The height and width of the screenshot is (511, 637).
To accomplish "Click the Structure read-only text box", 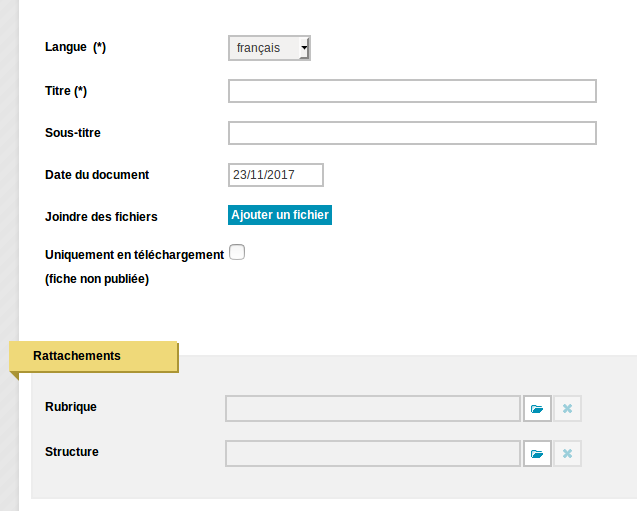I will [x=373, y=453].
